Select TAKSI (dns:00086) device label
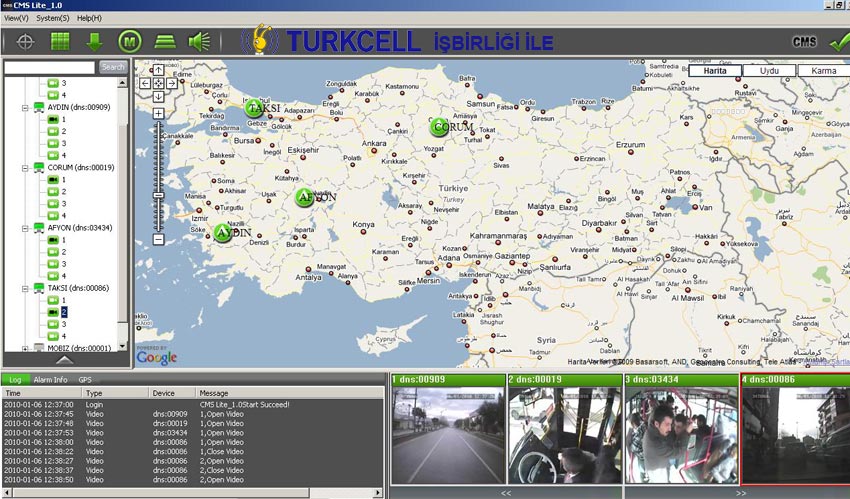Image resolution: width=850 pixels, height=499 pixels. (x=80, y=288)
